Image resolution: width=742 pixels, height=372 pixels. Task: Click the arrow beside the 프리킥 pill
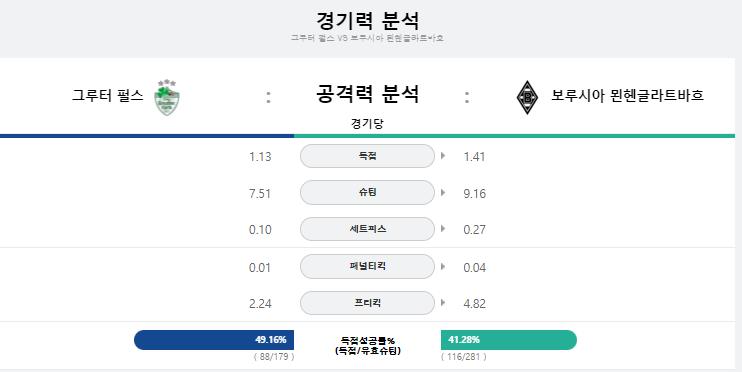coord(443,302)
